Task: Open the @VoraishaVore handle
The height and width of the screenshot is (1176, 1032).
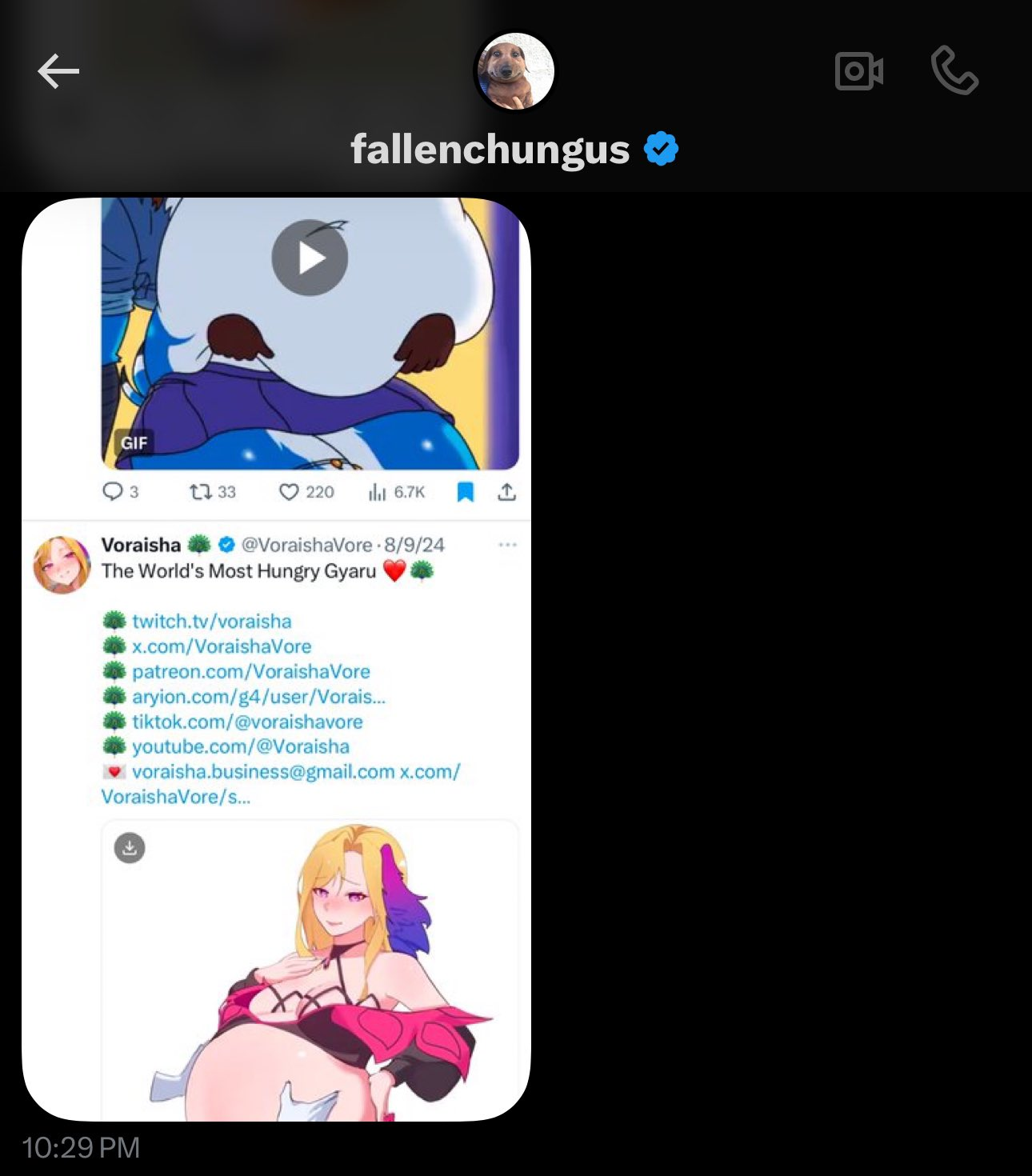Action: pyautogui.click(x=307, y=545)
